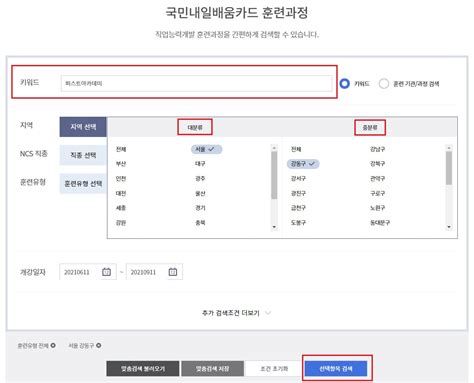Viewport: 474px width, 383px height.
Task: Select 전체 in the 대분류 region list
Action: coord(121,149)
